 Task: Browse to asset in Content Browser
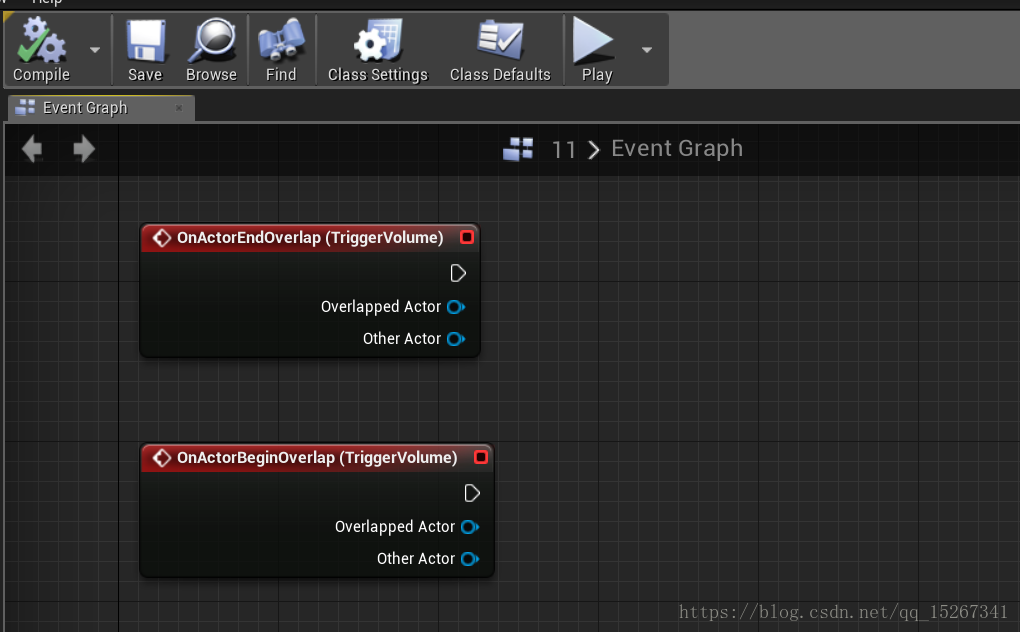click(x=211, y=51)
